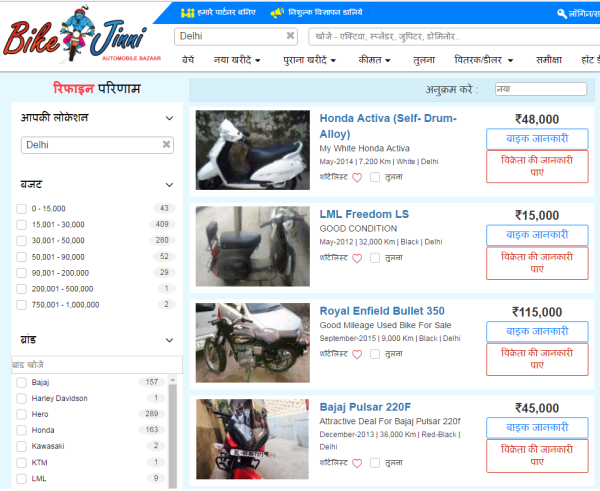
Task: Check the 0 - 15,000 budget filter
Action: pos(22,209)
